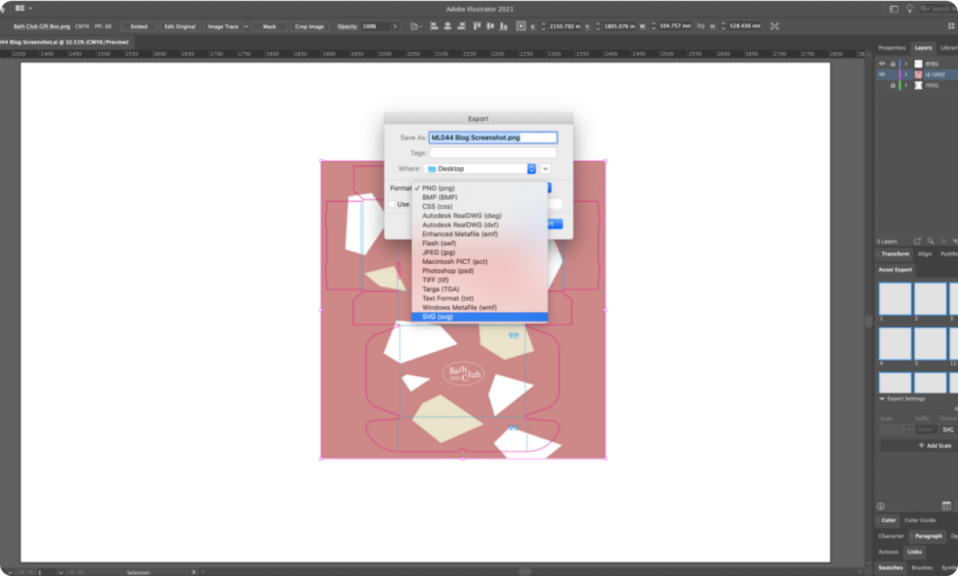Click the Discover lightbulb icon
This screenshot has height=576, width=958.
[x=909, y=9]
